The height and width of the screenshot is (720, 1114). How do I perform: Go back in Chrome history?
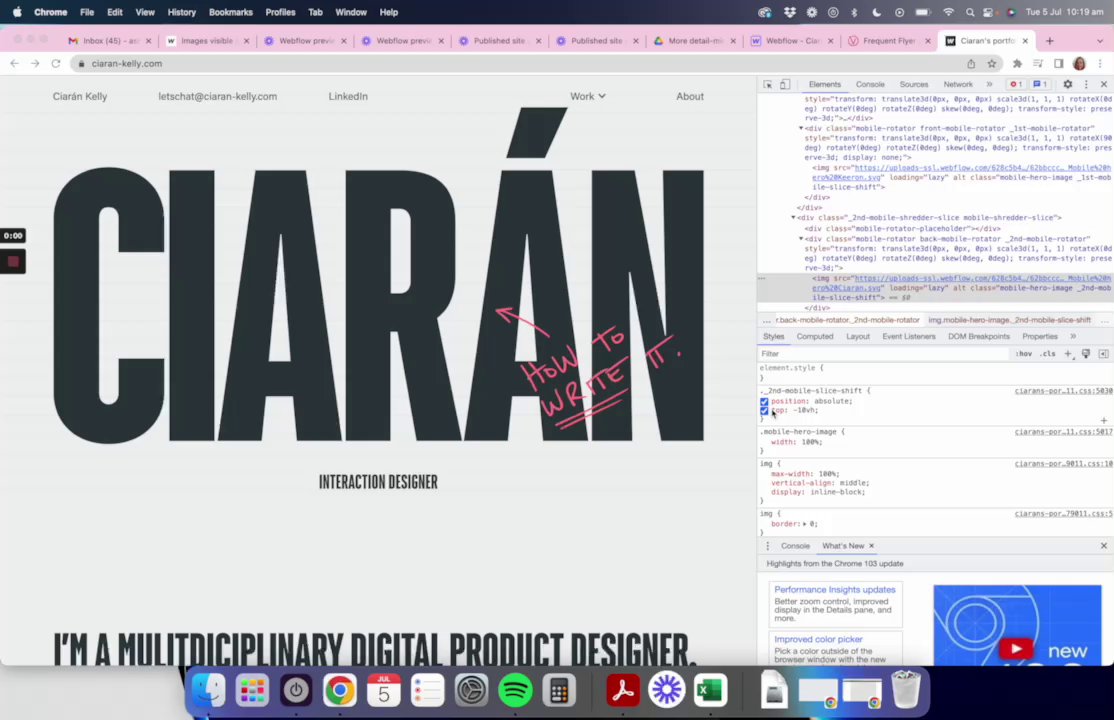point(14,63)
